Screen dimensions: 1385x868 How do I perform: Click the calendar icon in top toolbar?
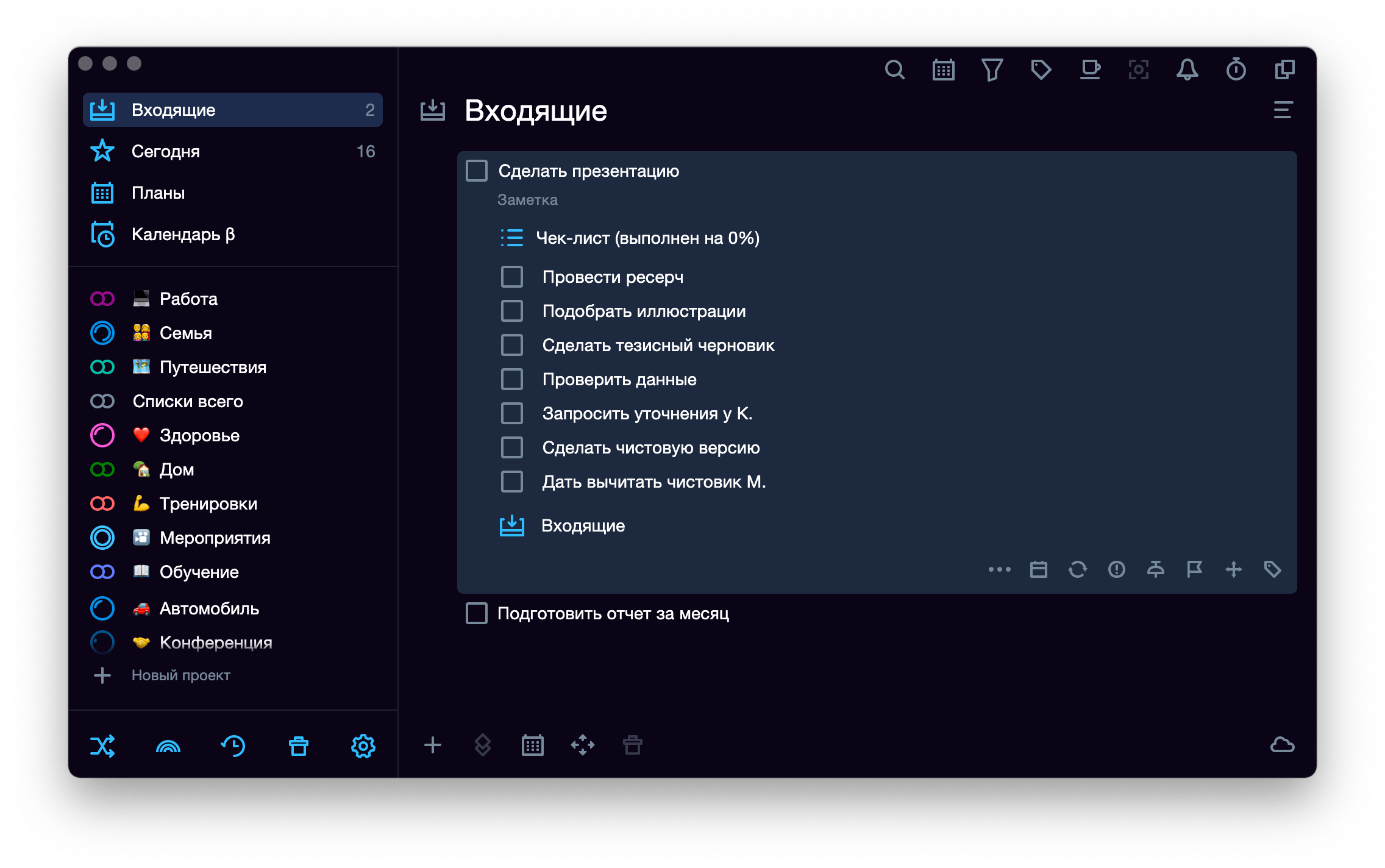click(943, 70)
